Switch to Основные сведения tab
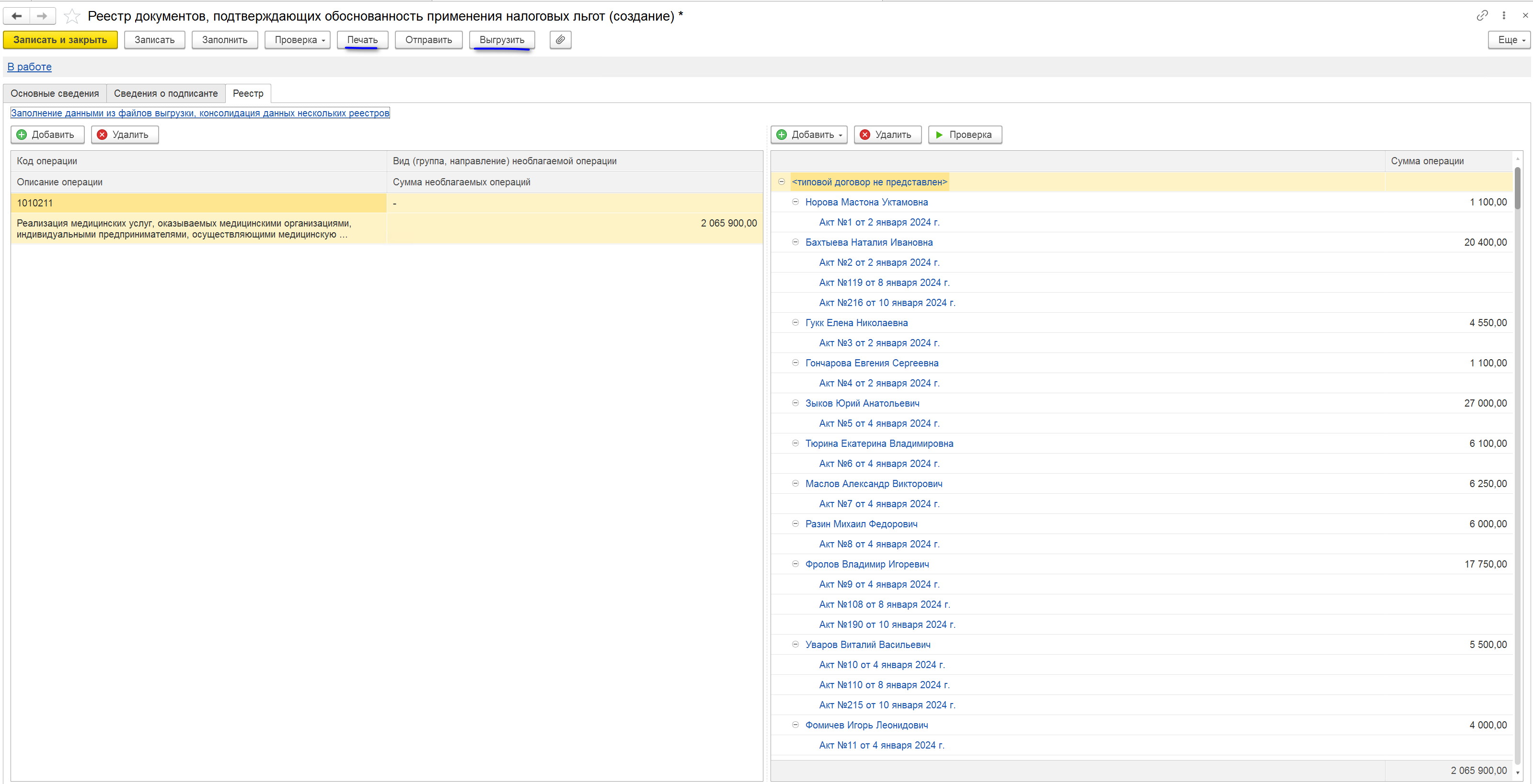The height and width of the screenshot is (784, 1533). (x=55, y=93)
